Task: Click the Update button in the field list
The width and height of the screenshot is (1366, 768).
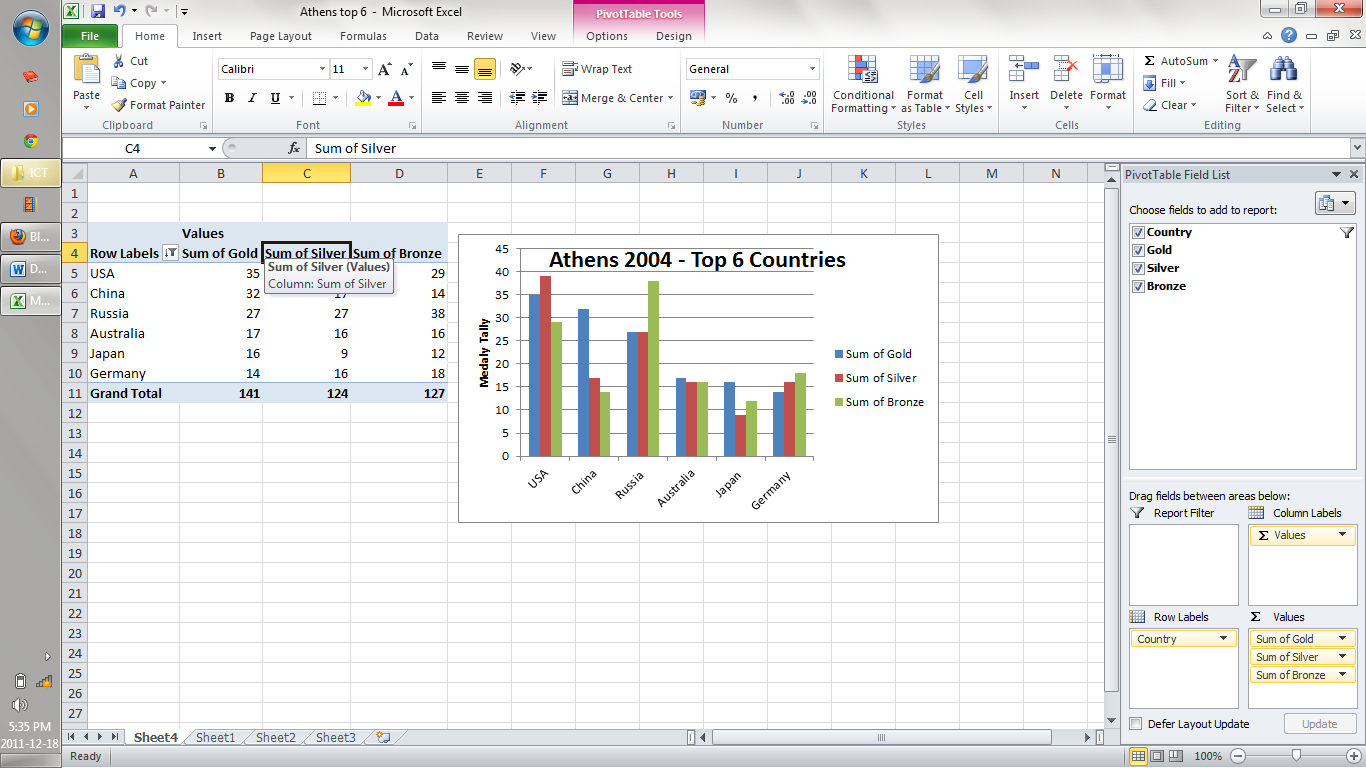Action: (x=1319, y=723)
